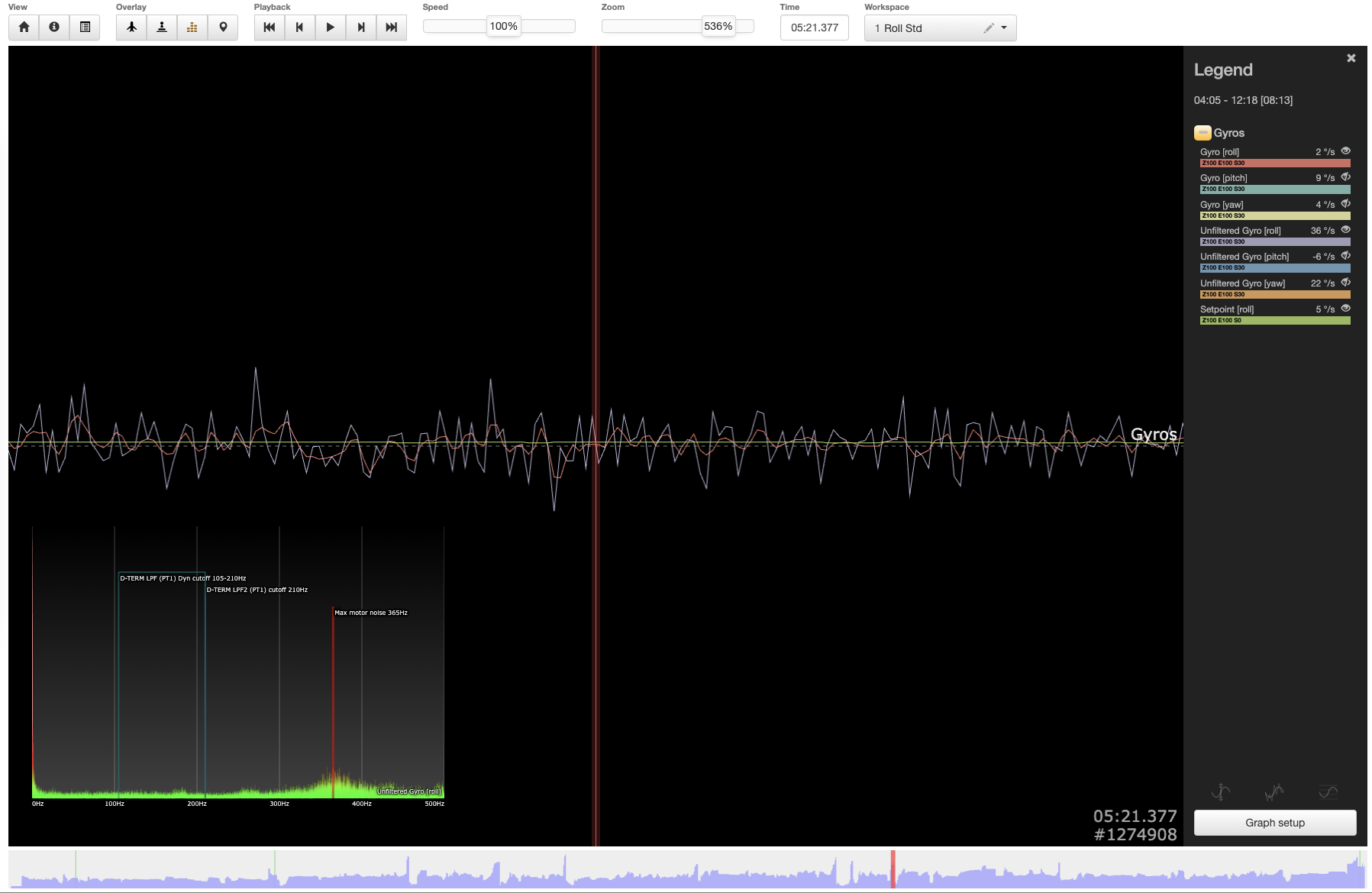
Task: Collapse the Gyros legend group
Action: pyautogui.click(x=1203, y=133)
